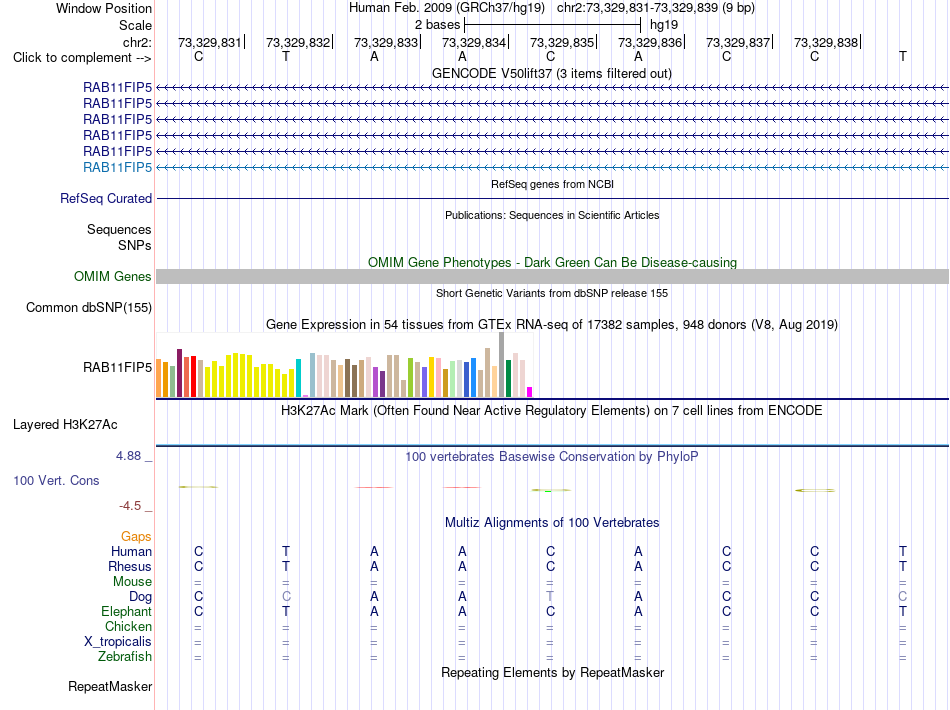The width and height of the screenshot is (950, 710).
Task: Click the GENCODE V50lift37 track title
Action: point(552,73)
